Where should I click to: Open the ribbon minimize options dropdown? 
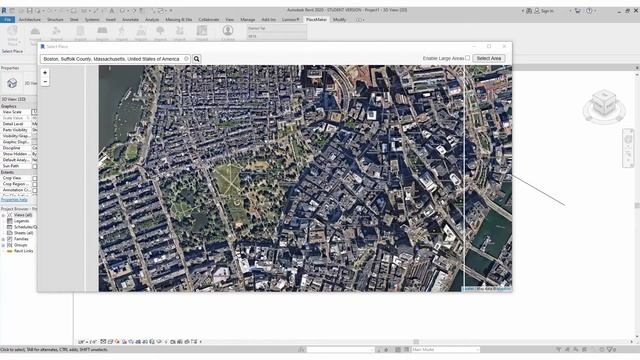pyautogui.click(x=360, y=20)
